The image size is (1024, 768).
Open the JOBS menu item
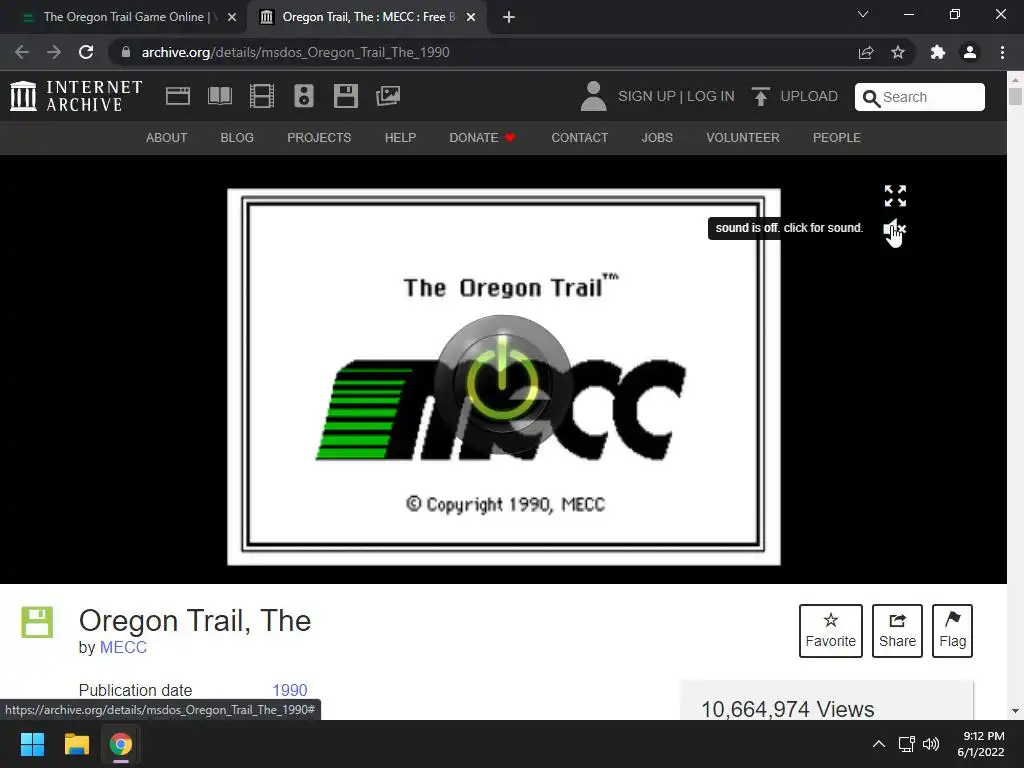point(657,138)
